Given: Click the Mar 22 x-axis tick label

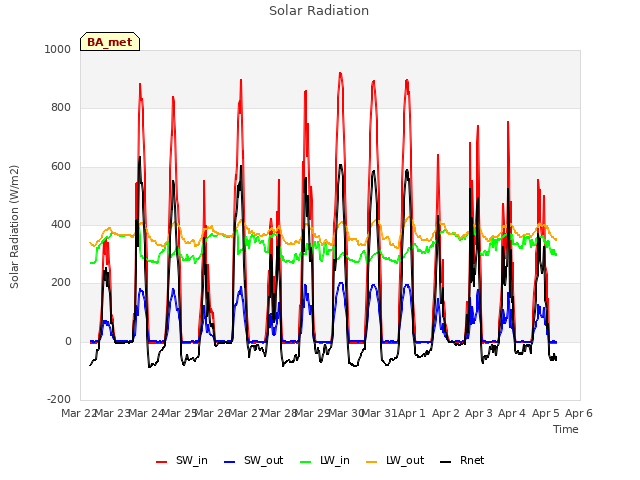Looking at the screenshot, I should pyautogui.click(x=79, y=413).
